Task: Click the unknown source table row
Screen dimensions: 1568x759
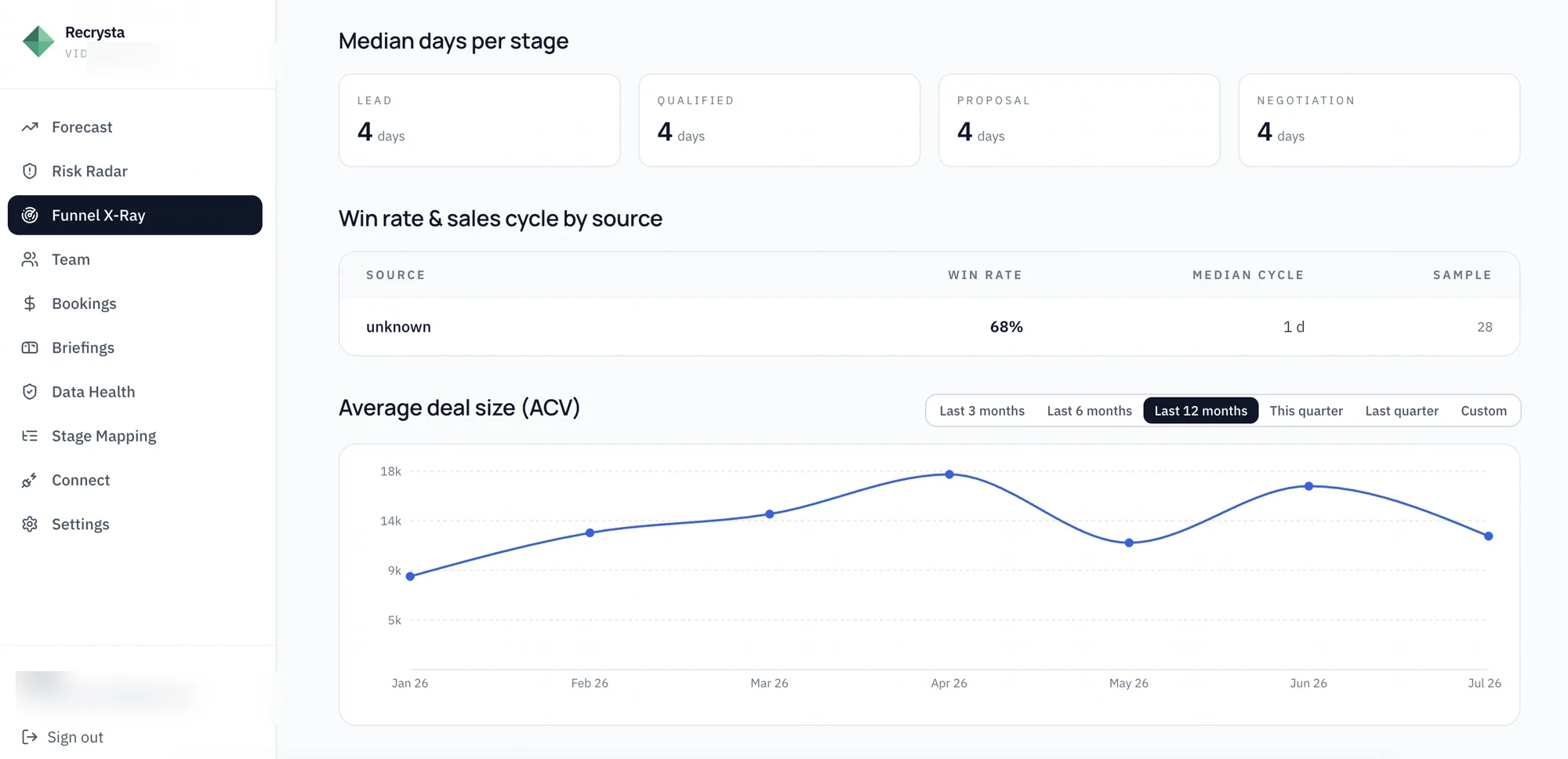Action: click(929, 327)
